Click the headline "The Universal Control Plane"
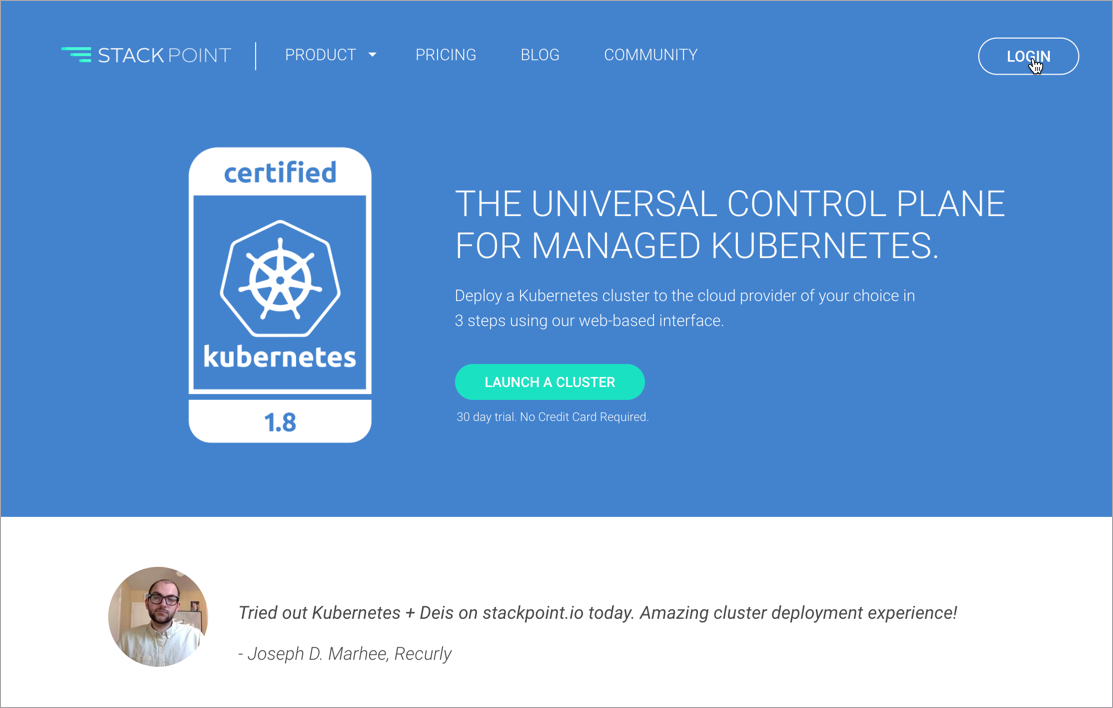 [730, 204]
